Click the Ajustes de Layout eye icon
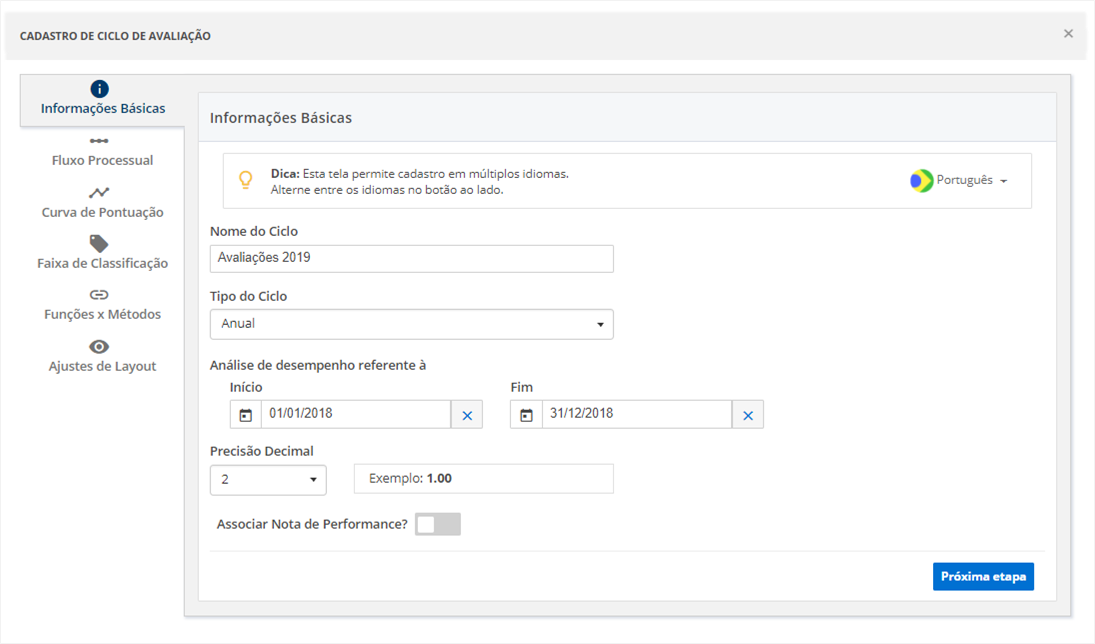The image size is (1095, 644). click(99, 347)
